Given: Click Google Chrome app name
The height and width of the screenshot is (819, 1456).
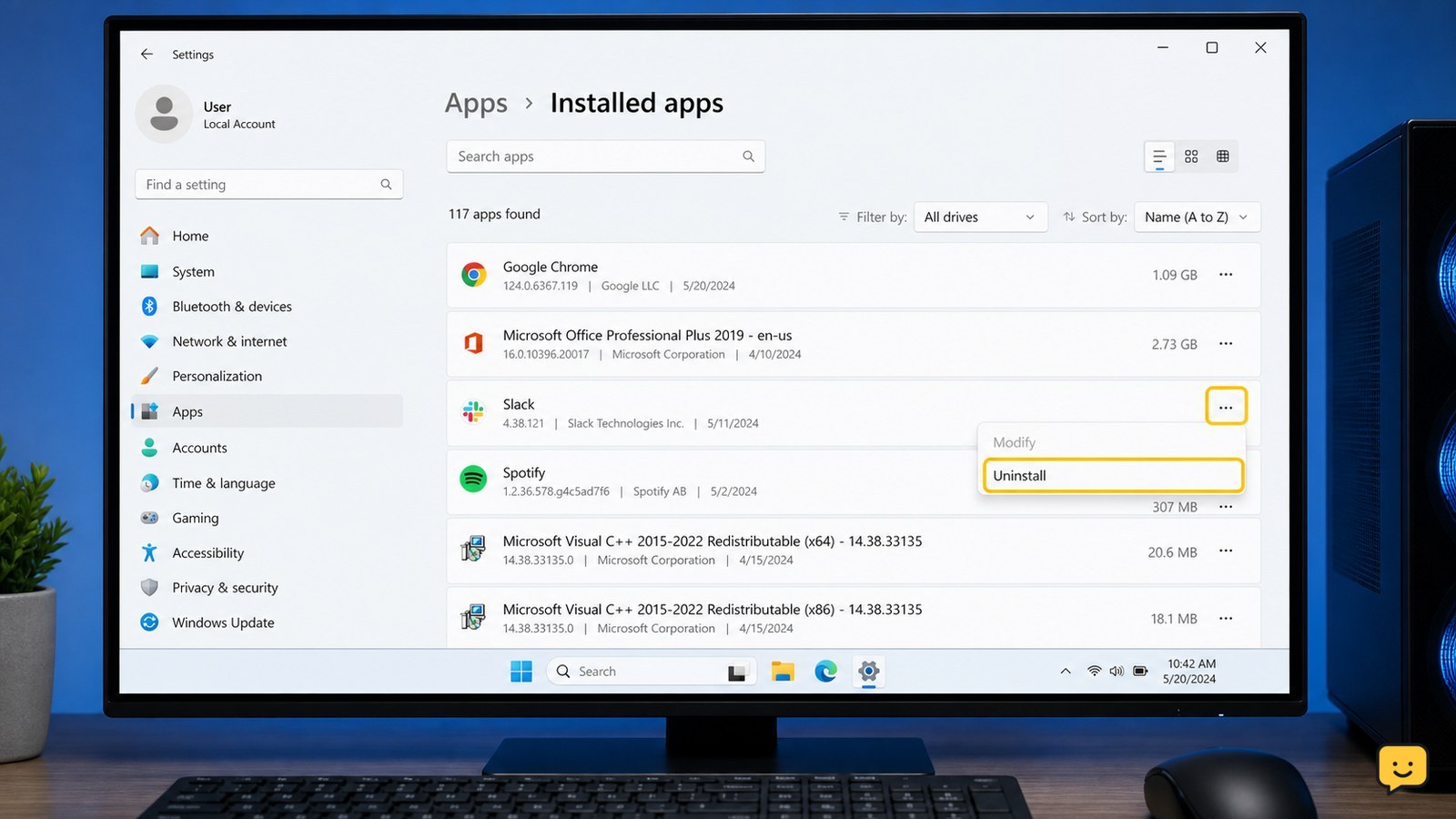Looking at the screenshot, I should pos(551,267).
